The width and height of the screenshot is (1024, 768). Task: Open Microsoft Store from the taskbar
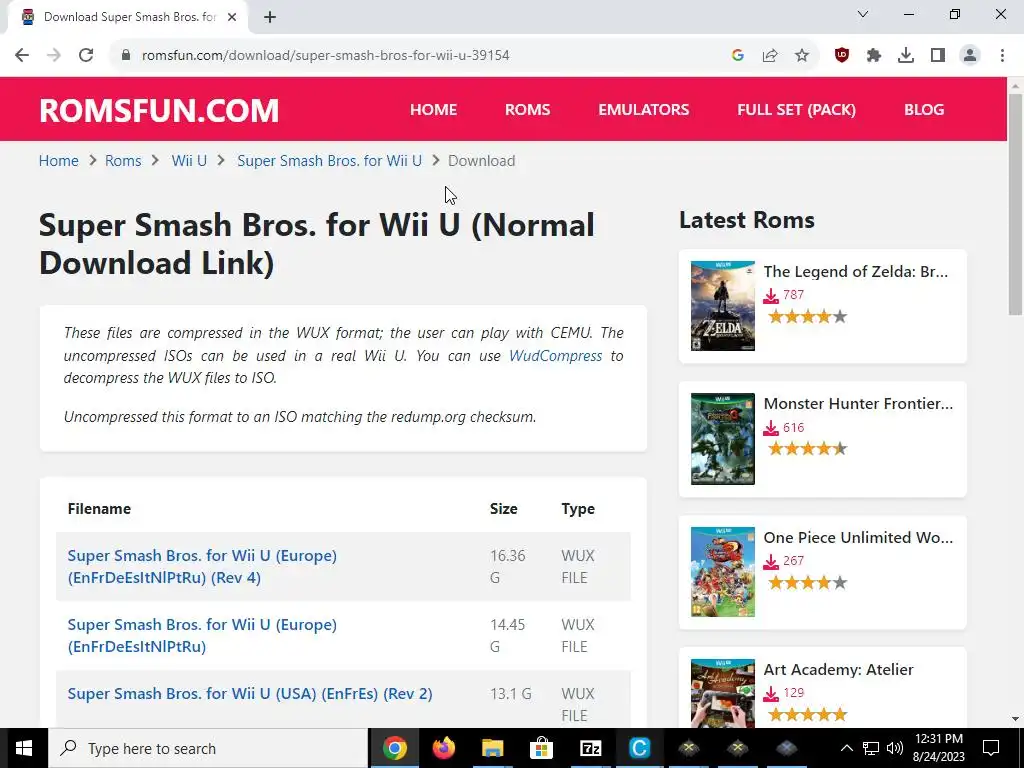[x=541, y=748]
